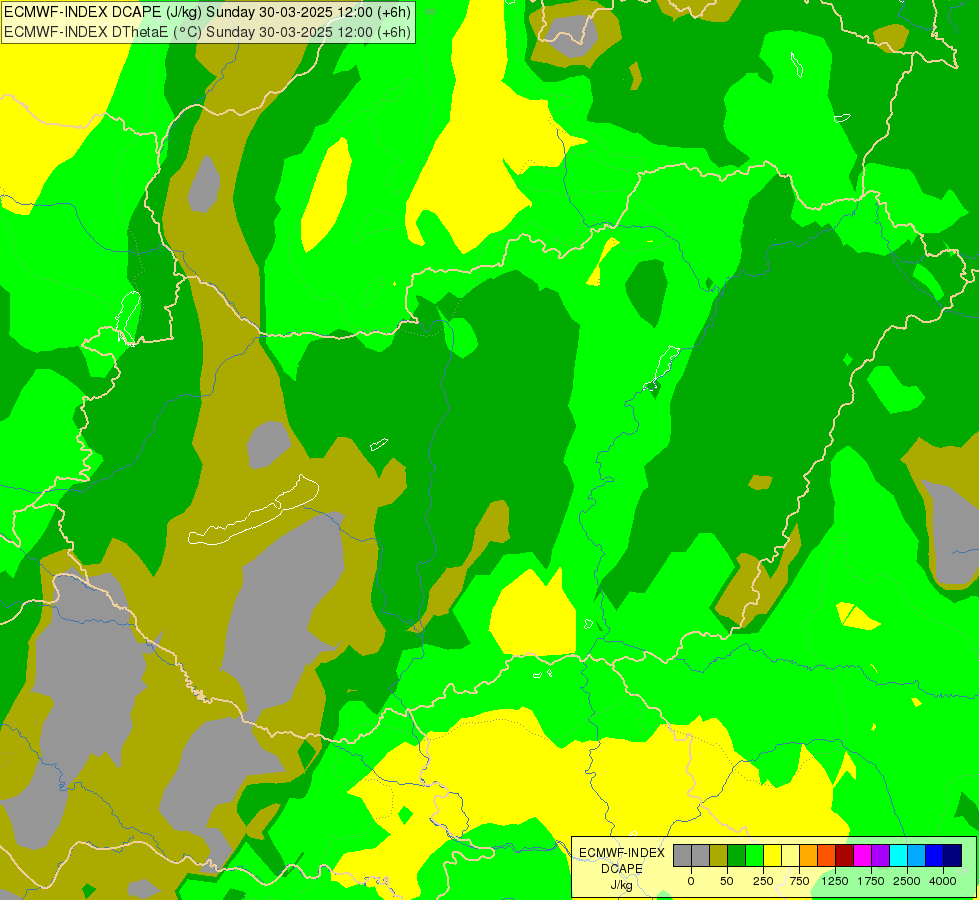Pick the cyan swatch before 2500
The height and width of the screenshot is (900, 979).
[898, 856]
